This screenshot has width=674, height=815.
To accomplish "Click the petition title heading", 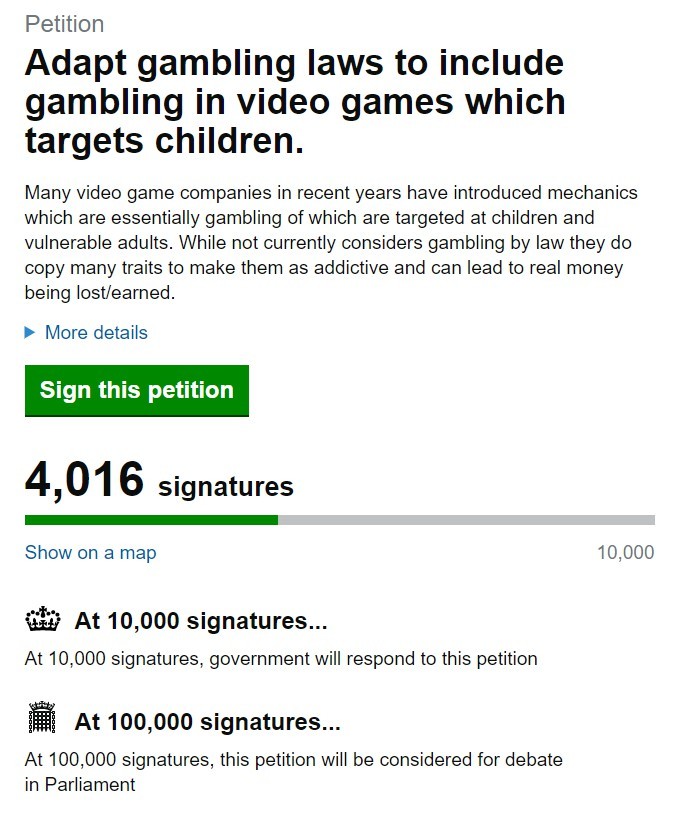I will (295, 102).
